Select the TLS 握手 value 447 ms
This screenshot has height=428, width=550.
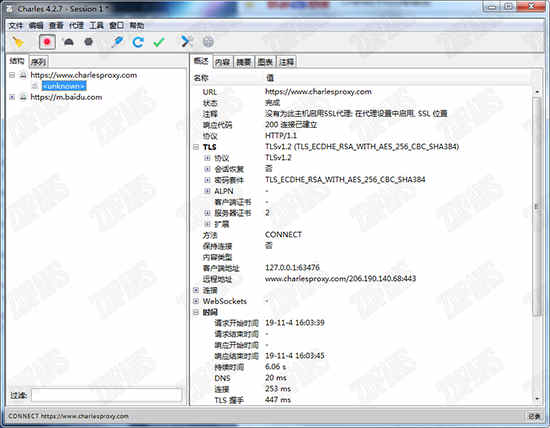(278, 400)
